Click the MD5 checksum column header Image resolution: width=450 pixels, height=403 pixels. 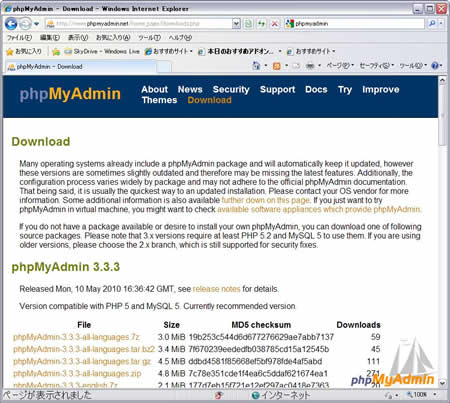[x=261, y=325]
